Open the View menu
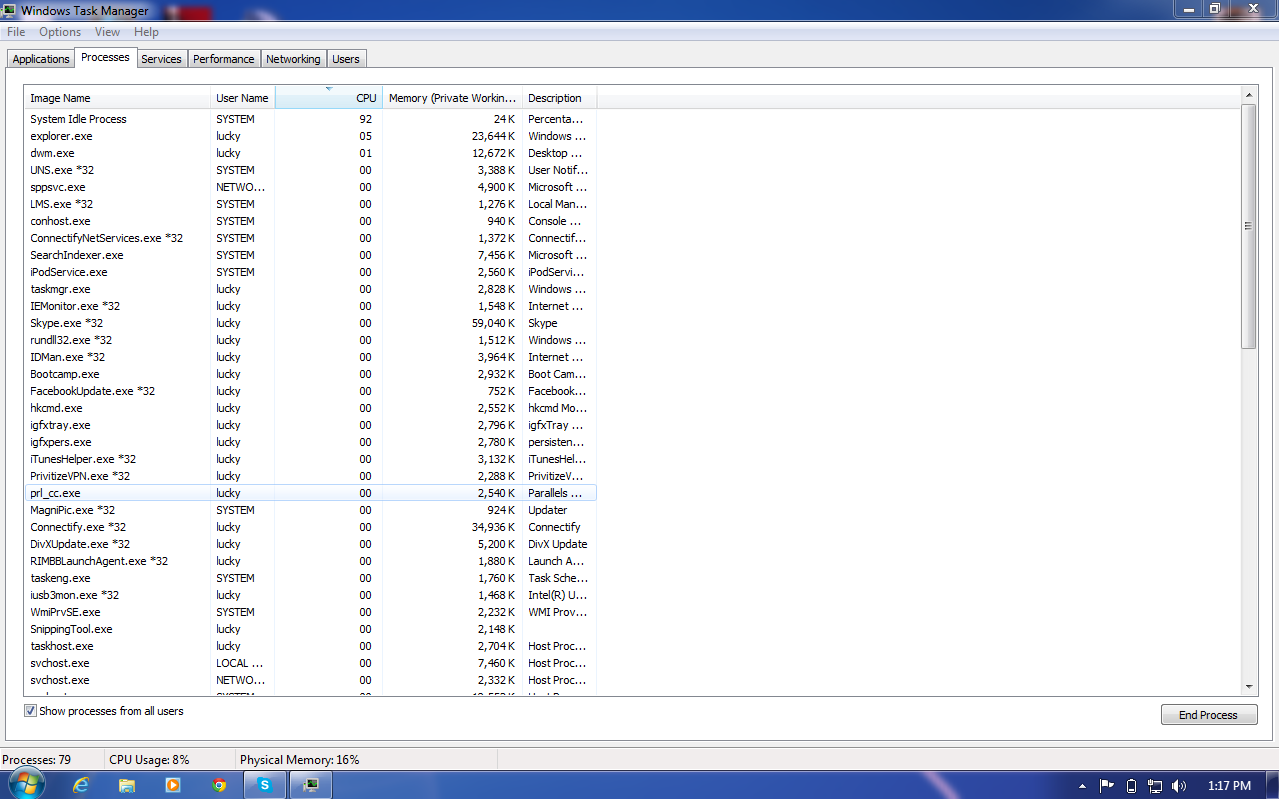The image size is (1279, 799). (x=107, y=32)
